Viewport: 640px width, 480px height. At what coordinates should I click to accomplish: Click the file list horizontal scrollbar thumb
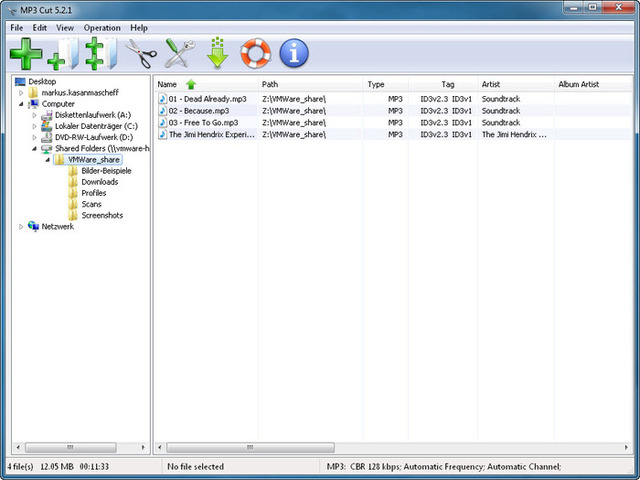tap(250, 447)
